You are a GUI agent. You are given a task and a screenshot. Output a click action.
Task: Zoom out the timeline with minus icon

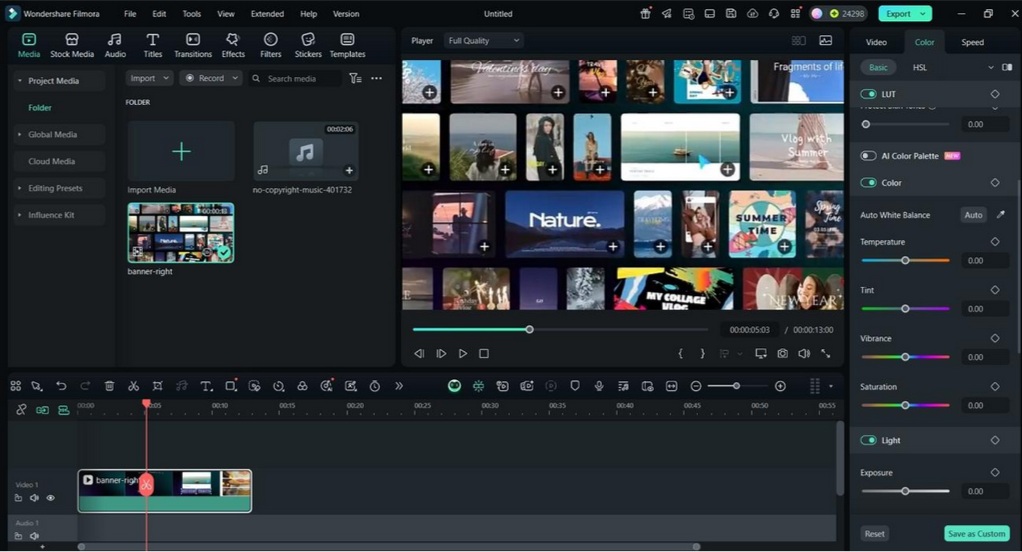click(696, 386)
